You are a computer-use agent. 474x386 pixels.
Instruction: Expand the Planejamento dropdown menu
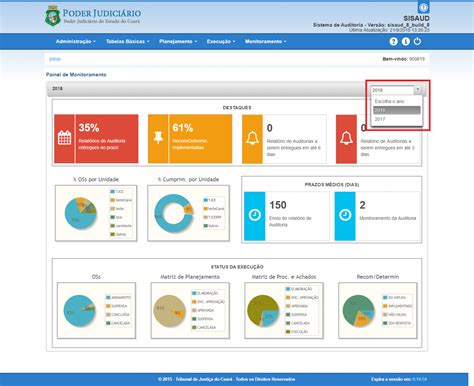[178, 41]
